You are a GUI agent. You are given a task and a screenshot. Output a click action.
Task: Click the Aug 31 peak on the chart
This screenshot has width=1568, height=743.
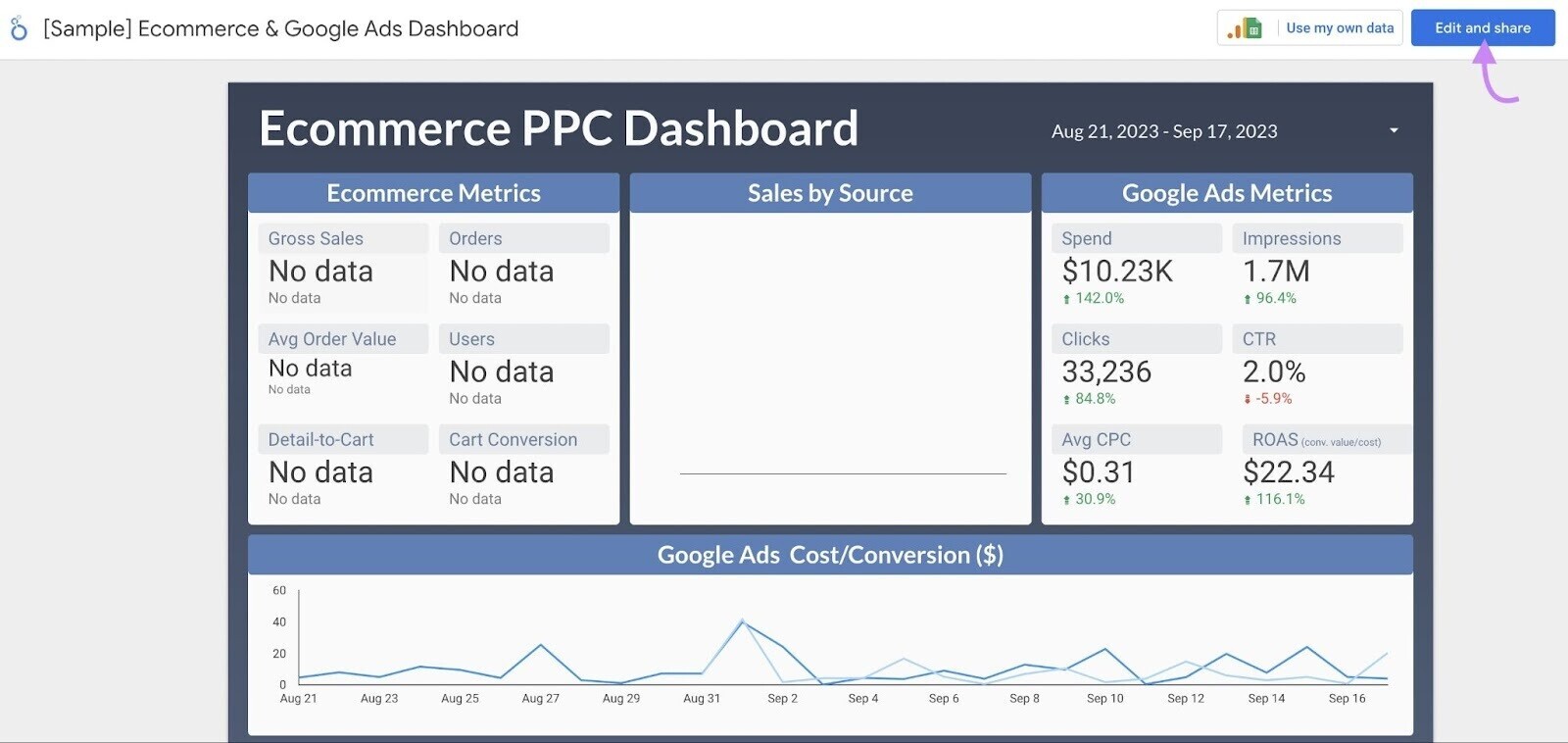(742, 621)
